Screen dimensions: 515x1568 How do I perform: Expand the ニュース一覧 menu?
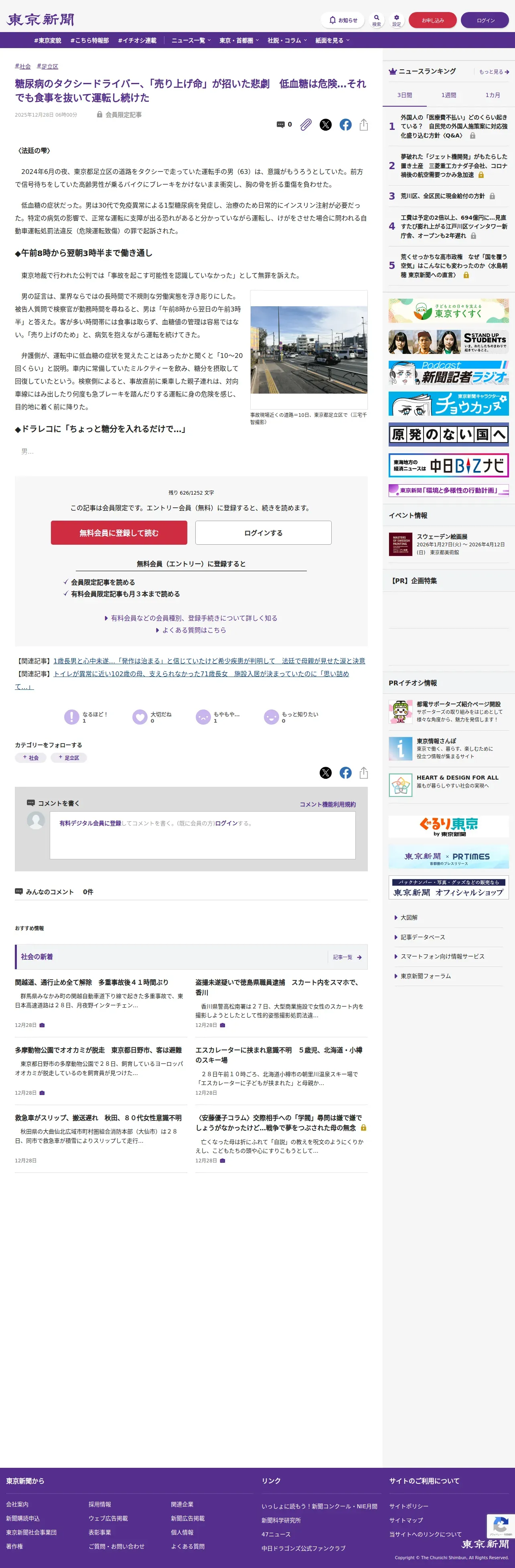tap(191, 40)
